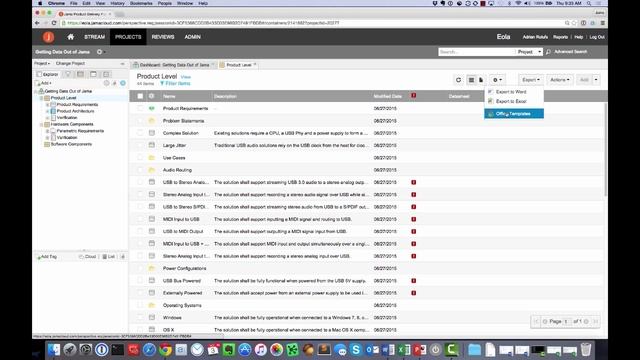Expand Parametric Requirements tree node
The width and height of the screenshot is (640, 360).
(47, 131)
